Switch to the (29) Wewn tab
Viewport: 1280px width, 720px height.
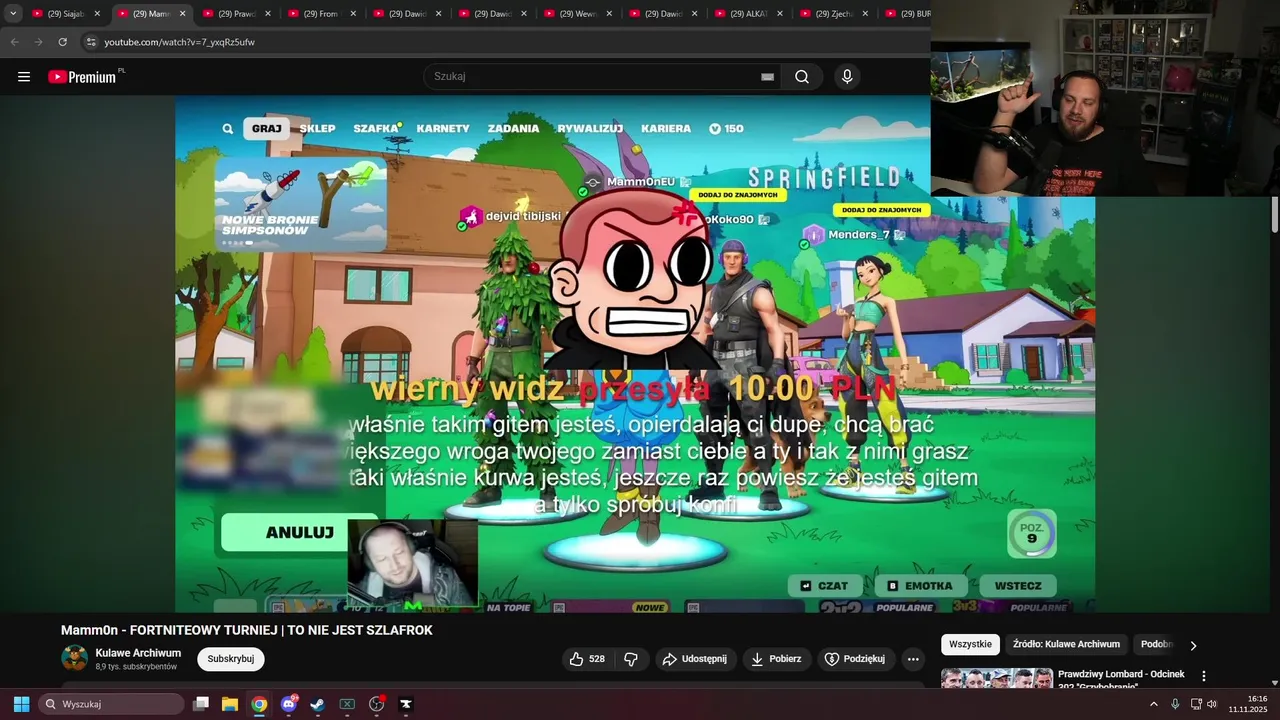coord(578,14)
